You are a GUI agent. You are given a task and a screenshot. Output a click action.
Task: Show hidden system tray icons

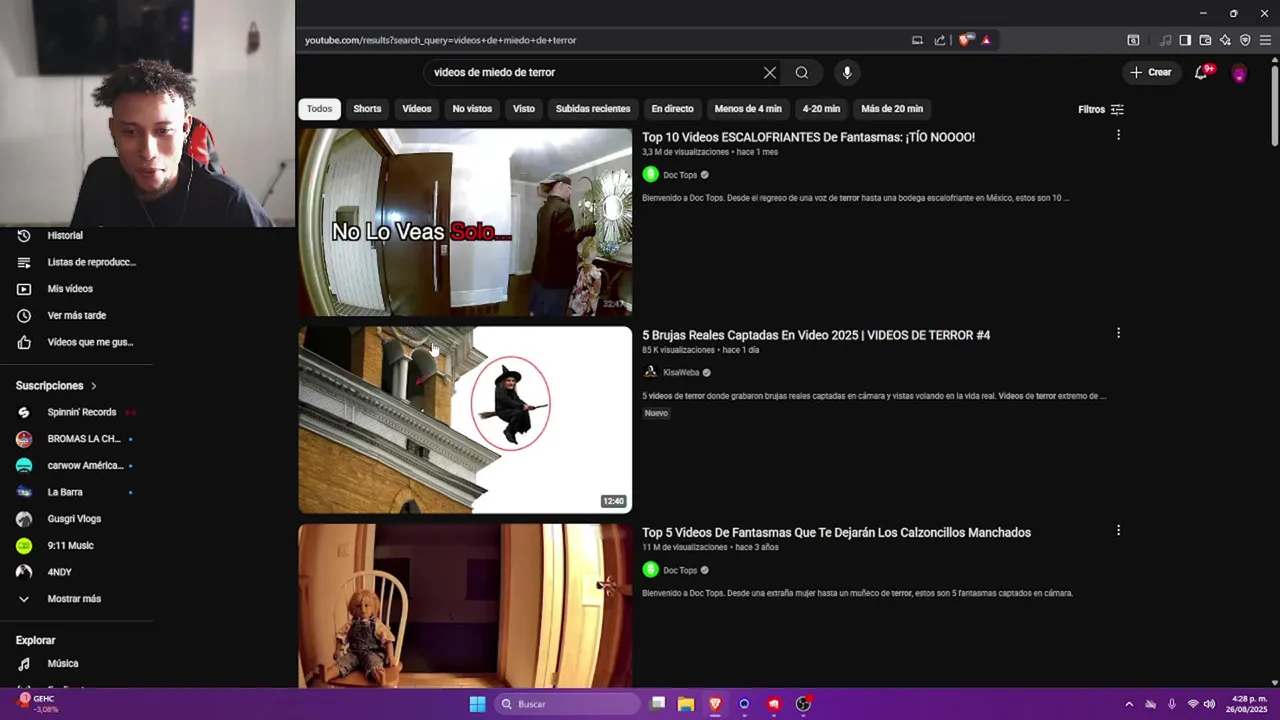pos(1129,704)
